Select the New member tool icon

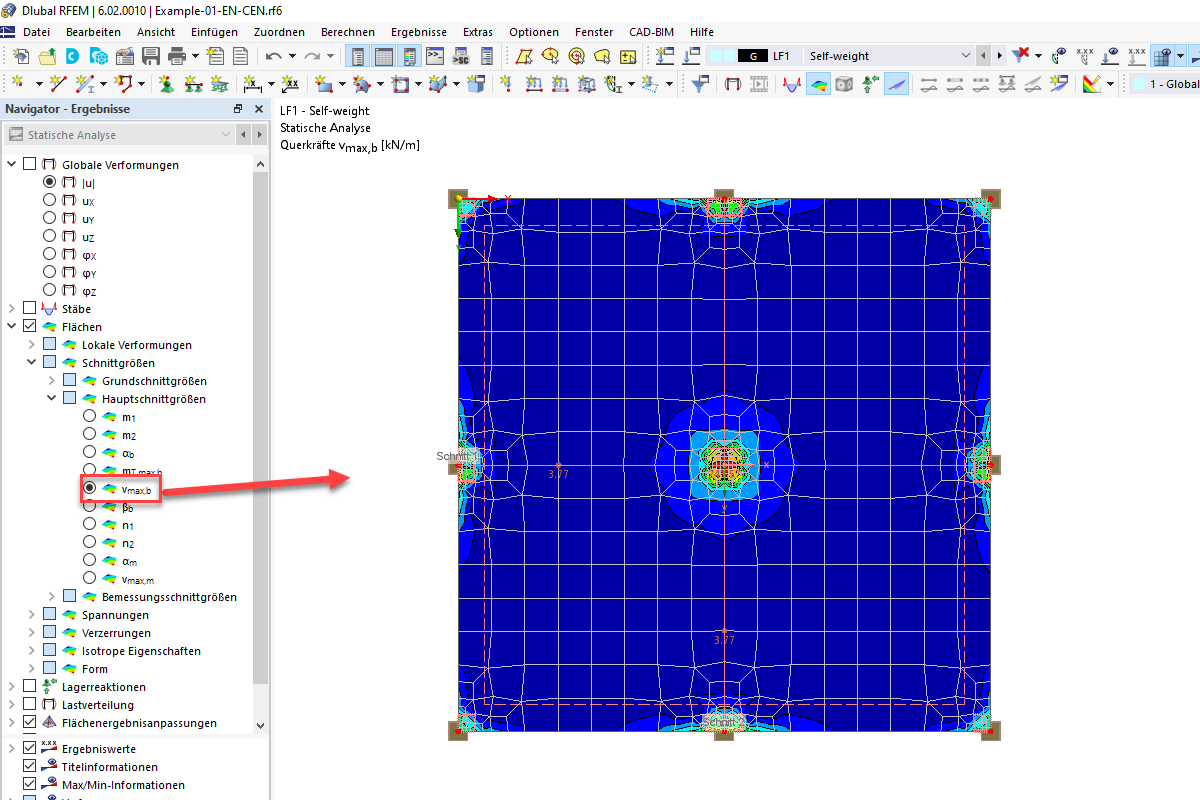(x=85, y=85)
